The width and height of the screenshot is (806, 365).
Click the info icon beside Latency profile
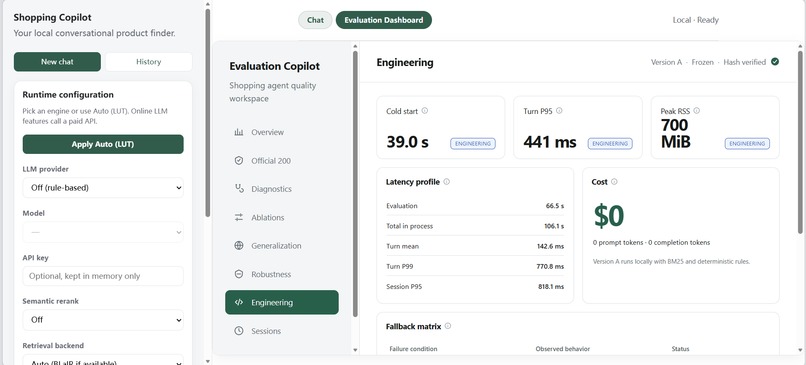tap(446, 181)
